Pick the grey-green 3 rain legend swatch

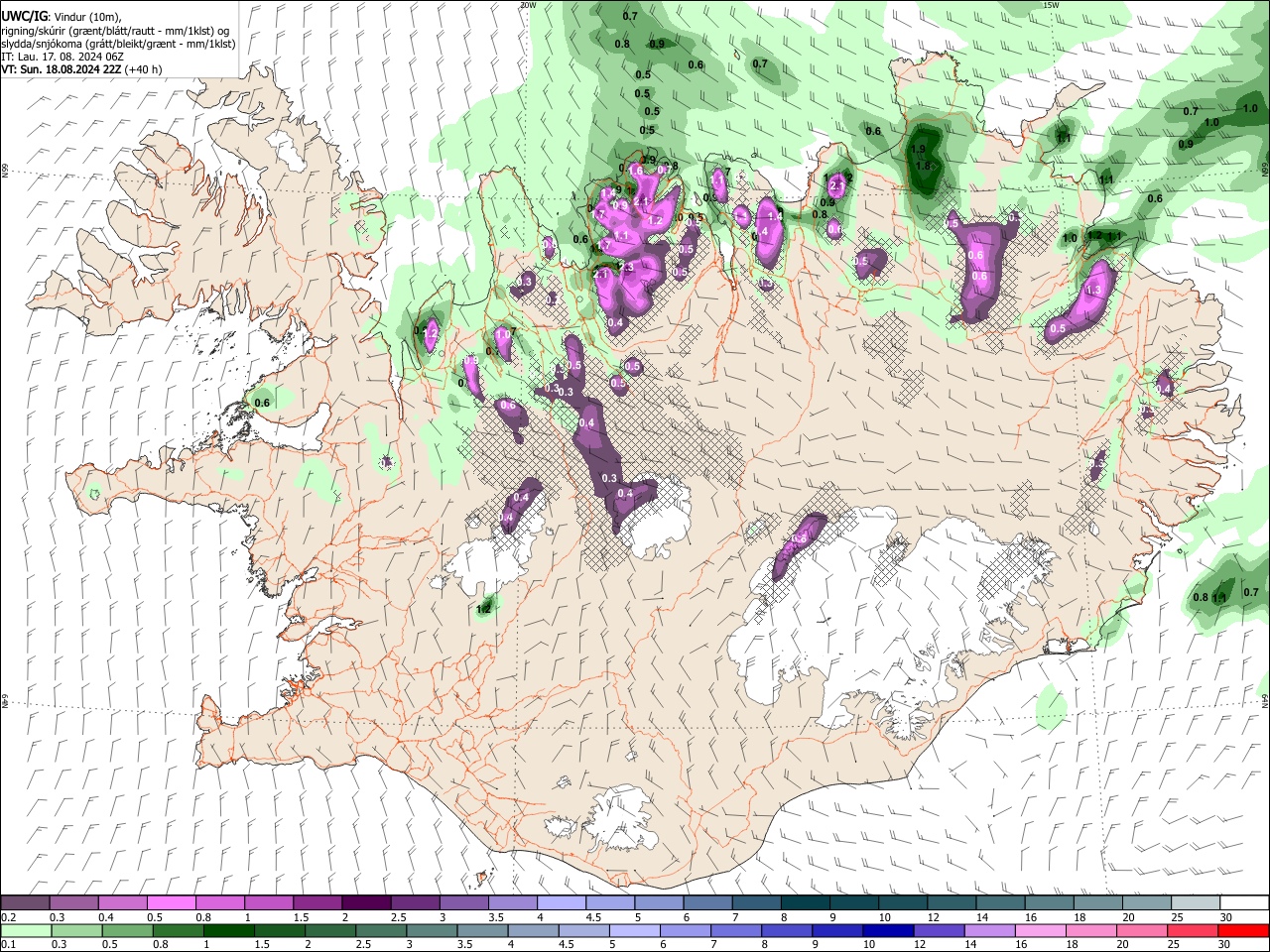point(431,931)
